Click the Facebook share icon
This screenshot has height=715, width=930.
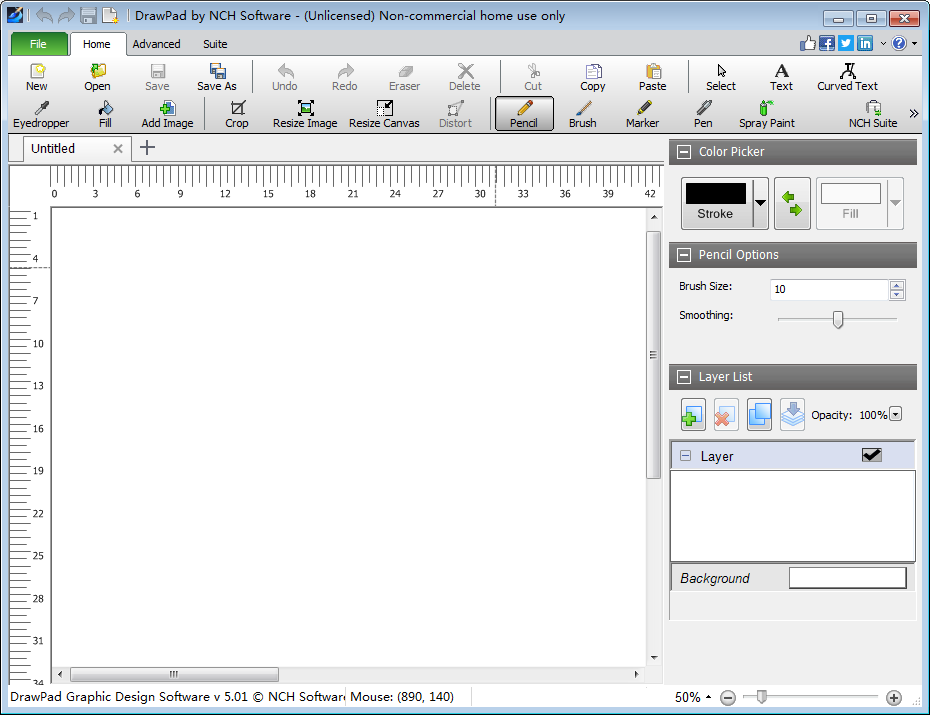pyautogui.click(x=827, y=43)
